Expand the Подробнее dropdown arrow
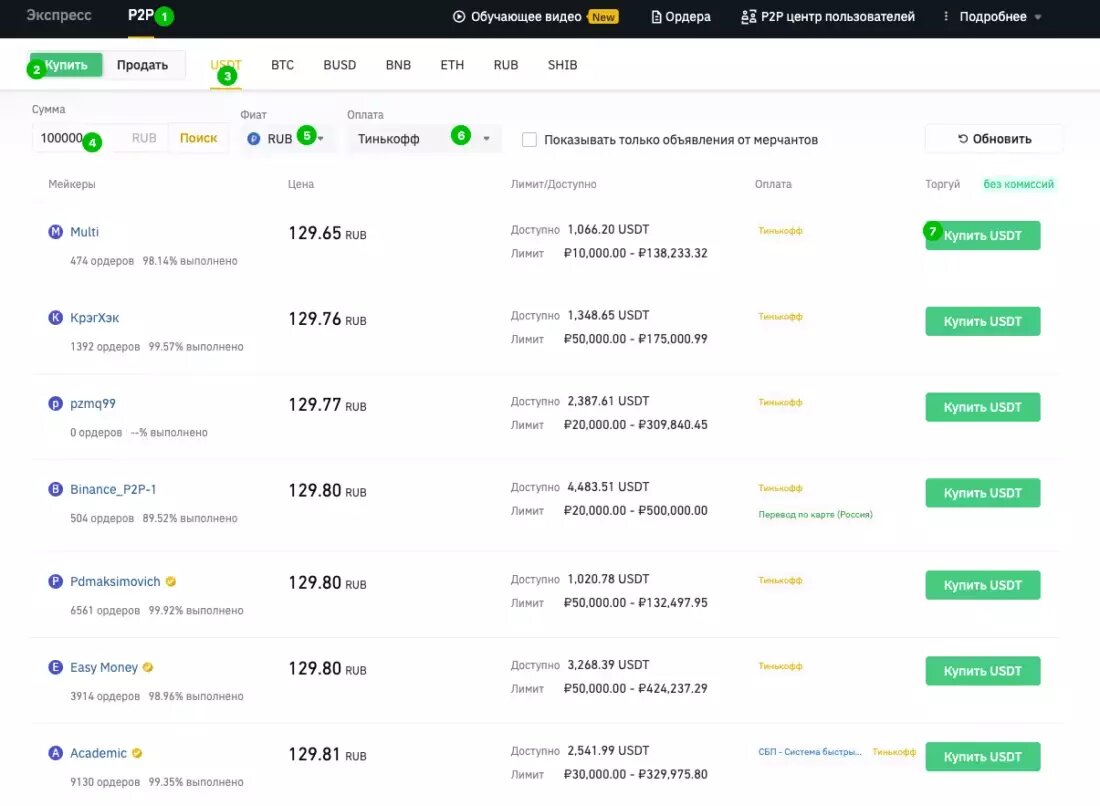The height and width of the screenshot is (806, 1100). point(1038,17)
